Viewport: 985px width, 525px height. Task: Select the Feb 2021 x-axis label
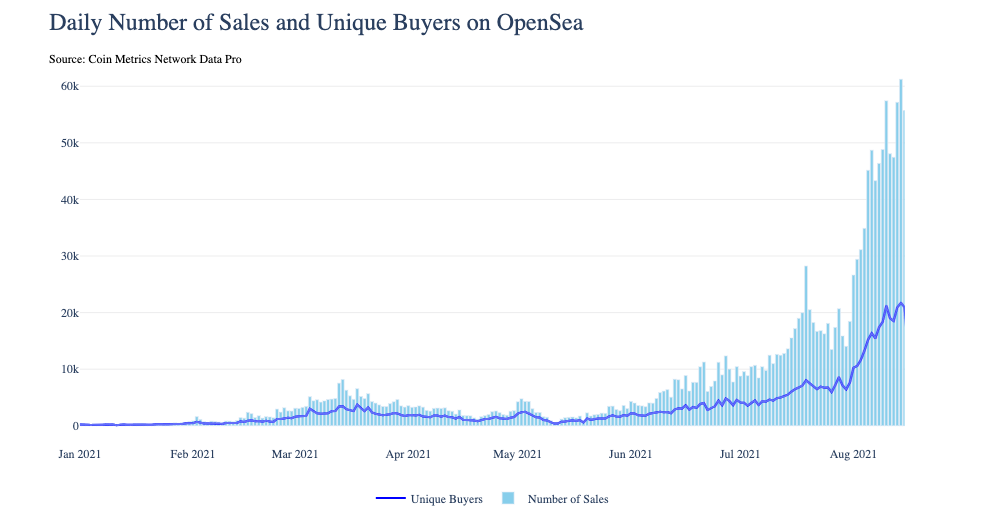192,454
